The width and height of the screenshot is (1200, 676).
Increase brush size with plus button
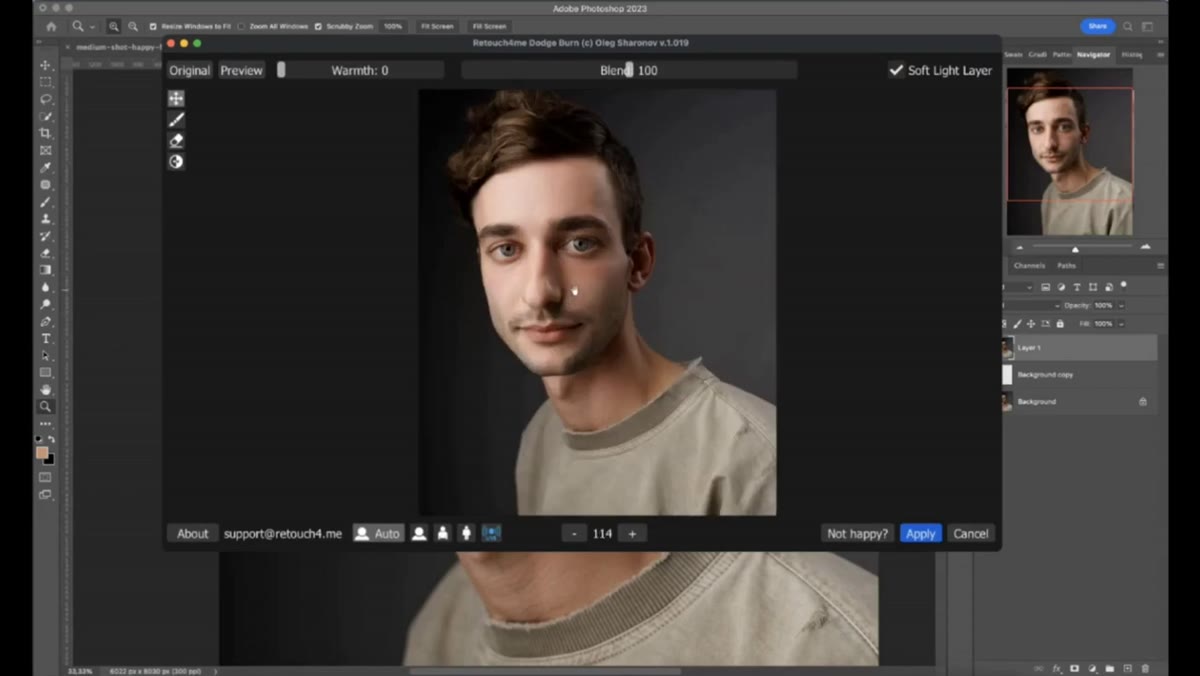pyautogui.click(x=632, y=533)
